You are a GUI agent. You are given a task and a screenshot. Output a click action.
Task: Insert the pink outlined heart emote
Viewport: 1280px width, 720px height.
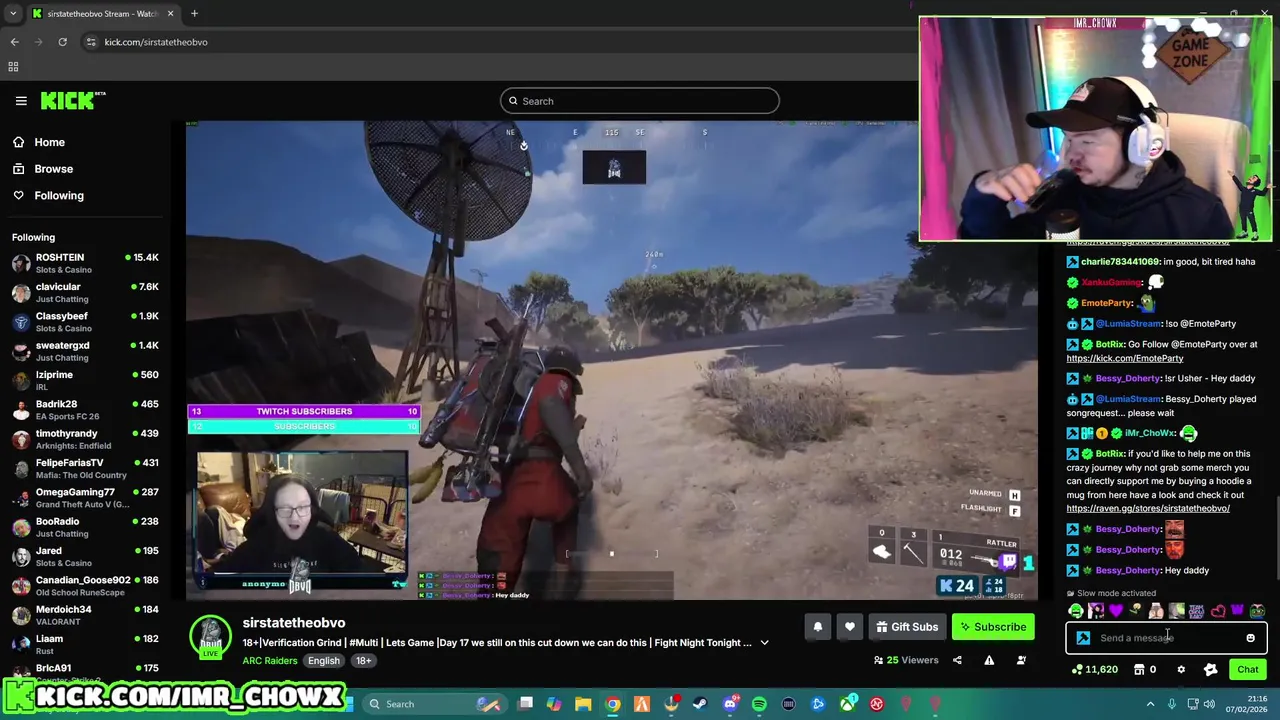point(1217,611)
